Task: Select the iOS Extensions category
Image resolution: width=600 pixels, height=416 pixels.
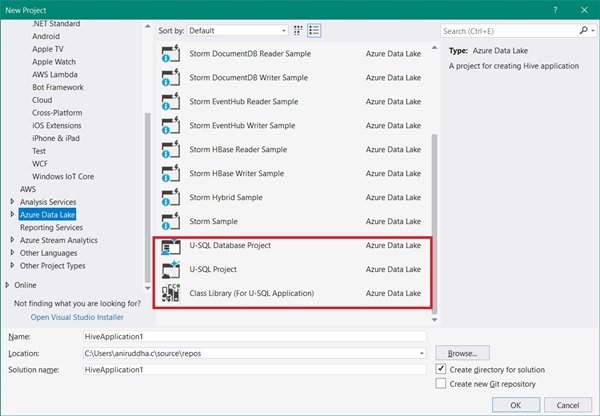Action: [x=57, y=126]
